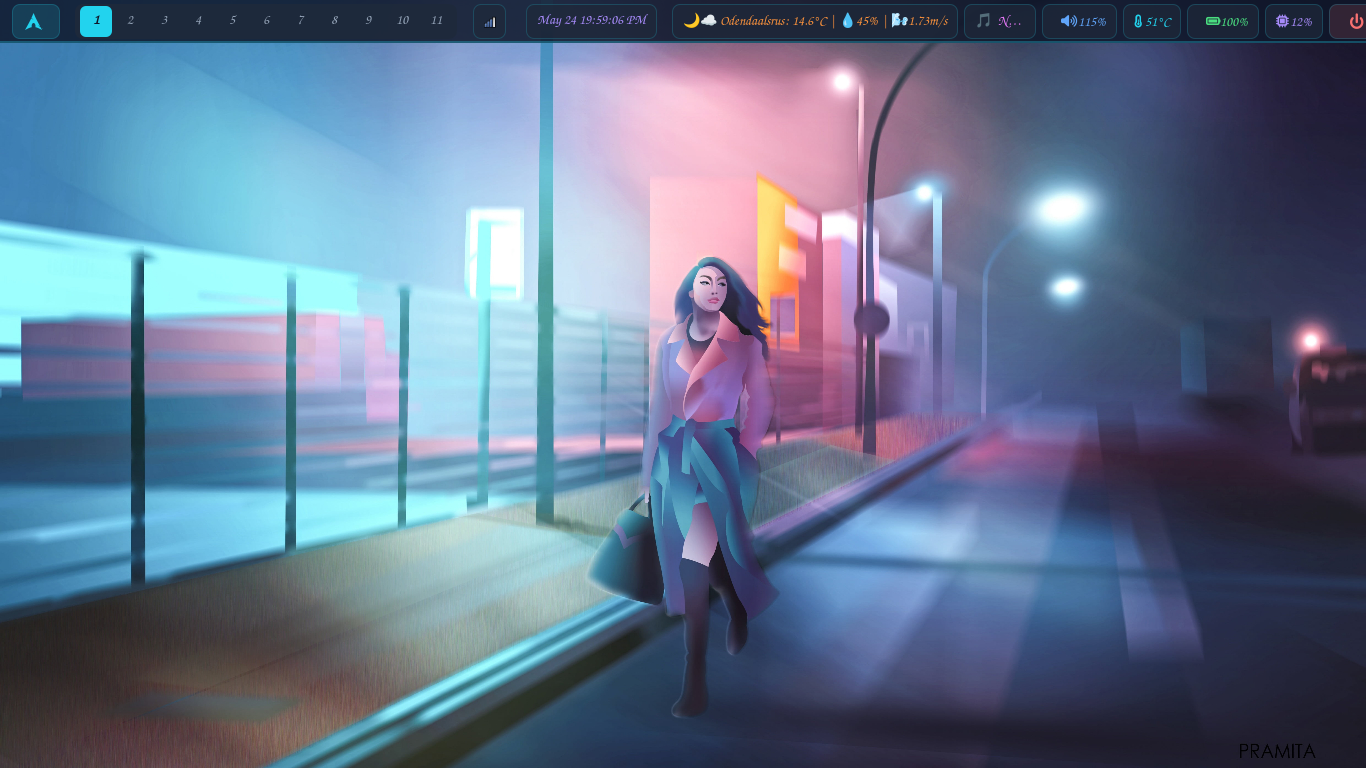Switch to workspace 6
The image size is (1366, 768).
[x=266, y=21]
